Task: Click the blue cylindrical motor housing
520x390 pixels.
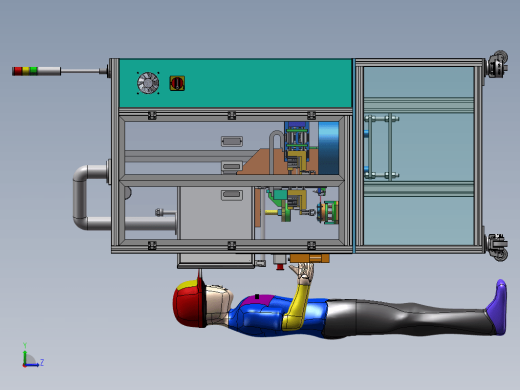Action: tap(328, 148)
